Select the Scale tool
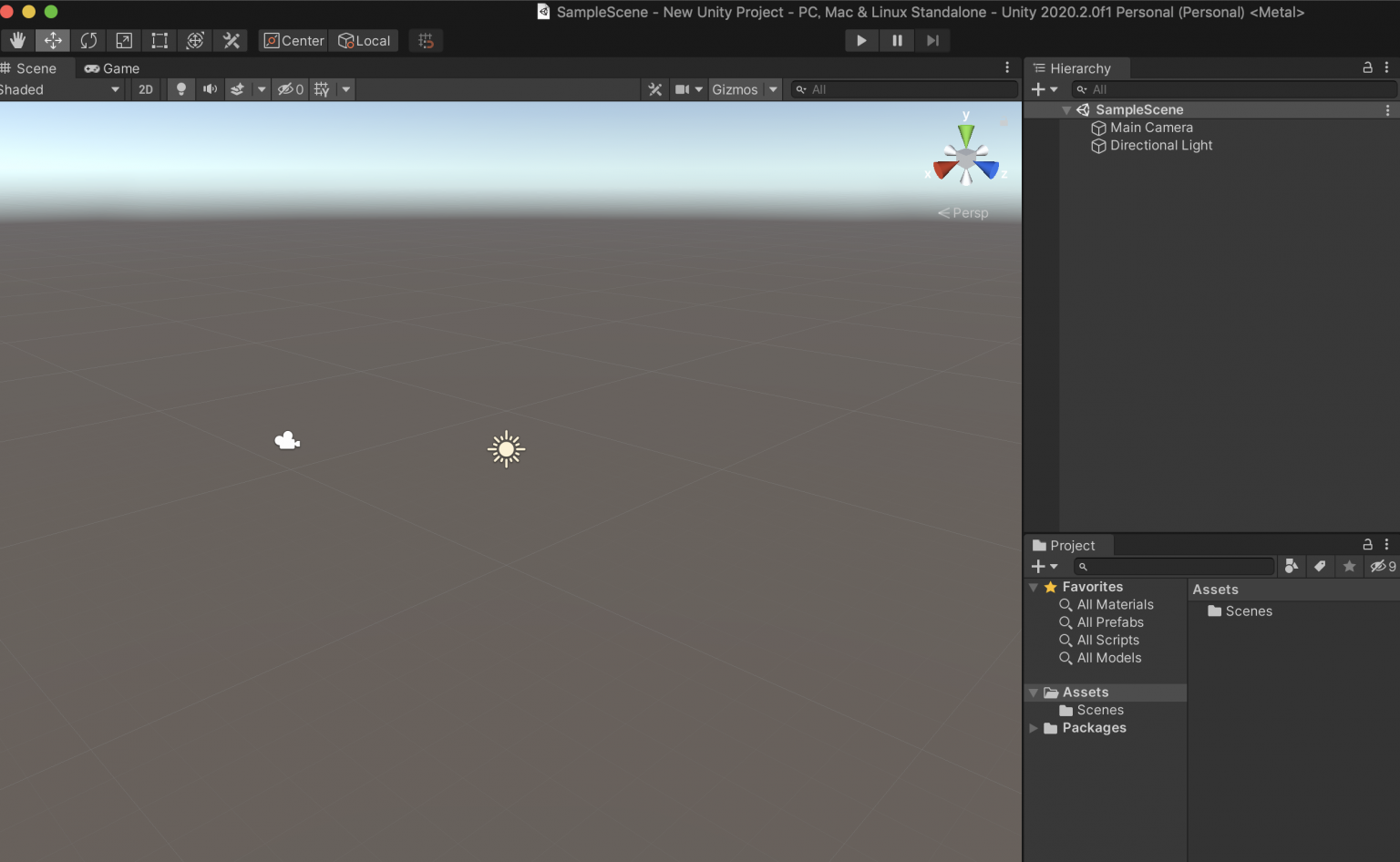This screenshot has width=1400, height=862. (123, 40)
